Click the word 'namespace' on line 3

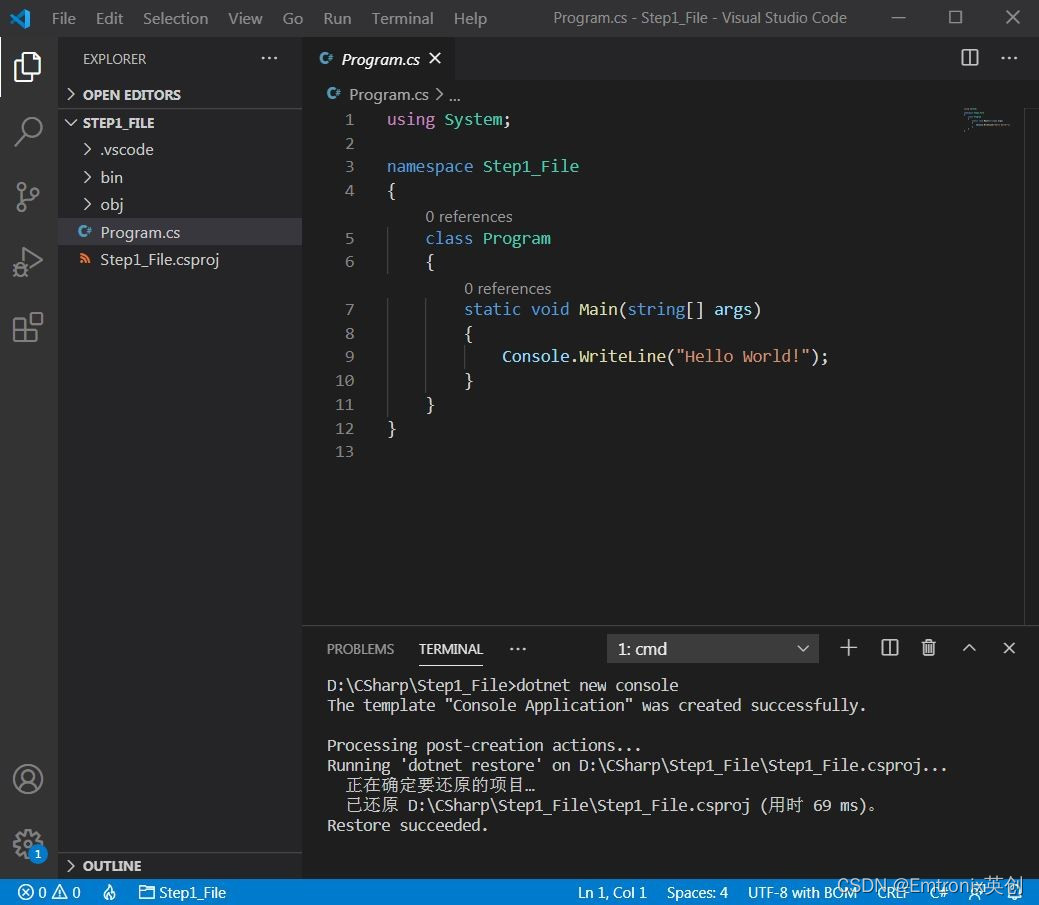point(430,166)
